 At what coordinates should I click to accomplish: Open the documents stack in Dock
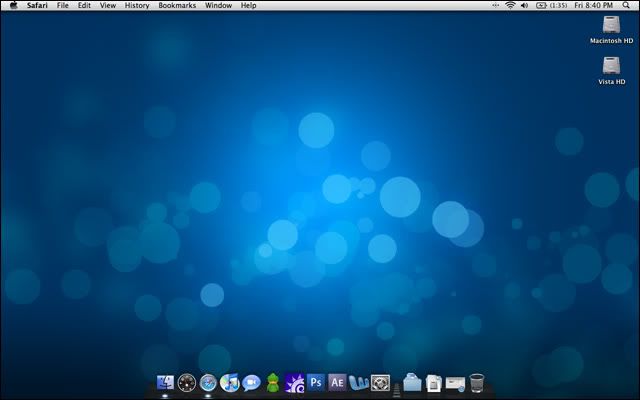[x=433, y=383]
